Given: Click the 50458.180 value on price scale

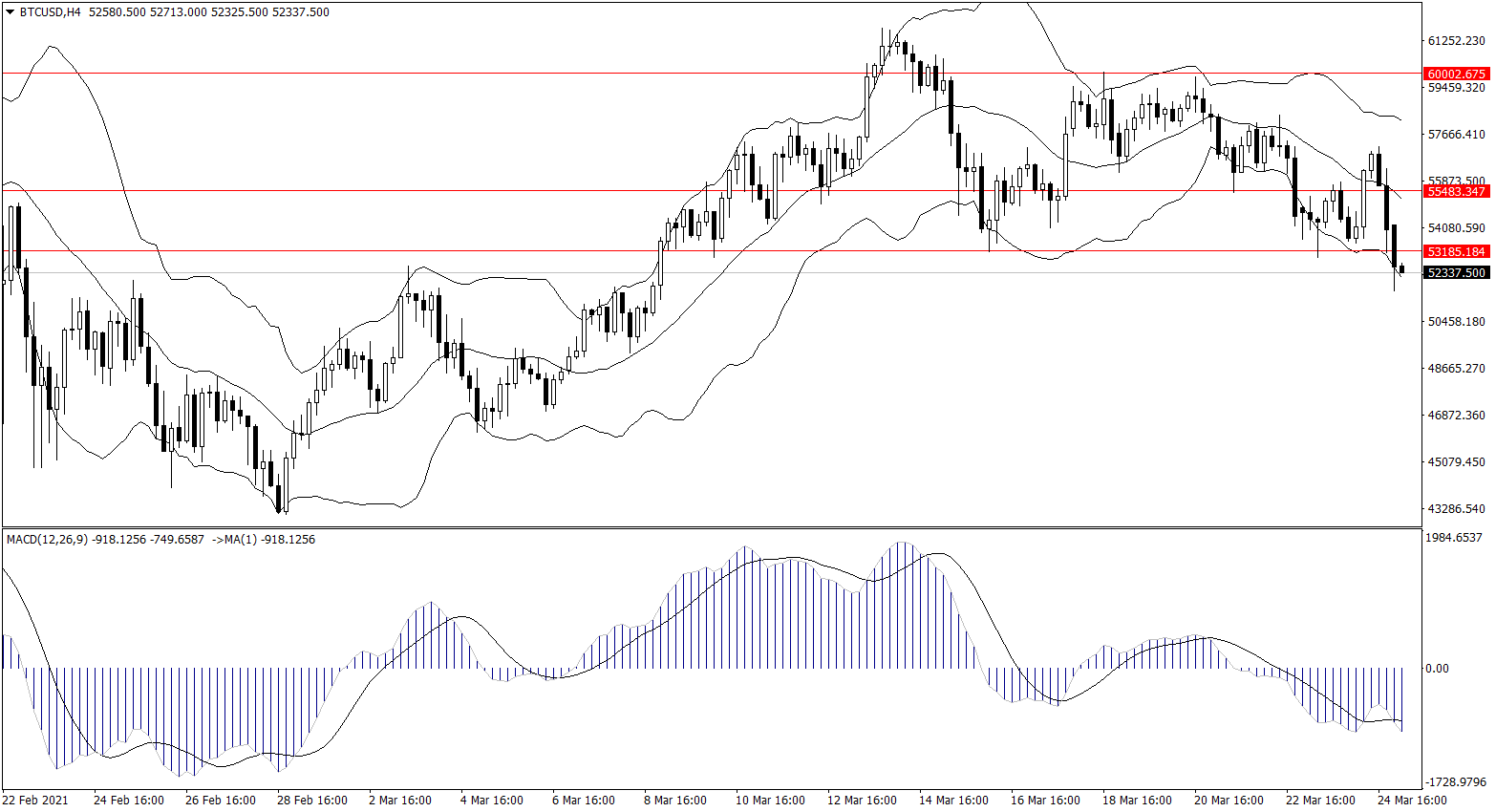Looking at the screenshot, I should 1456,322.
